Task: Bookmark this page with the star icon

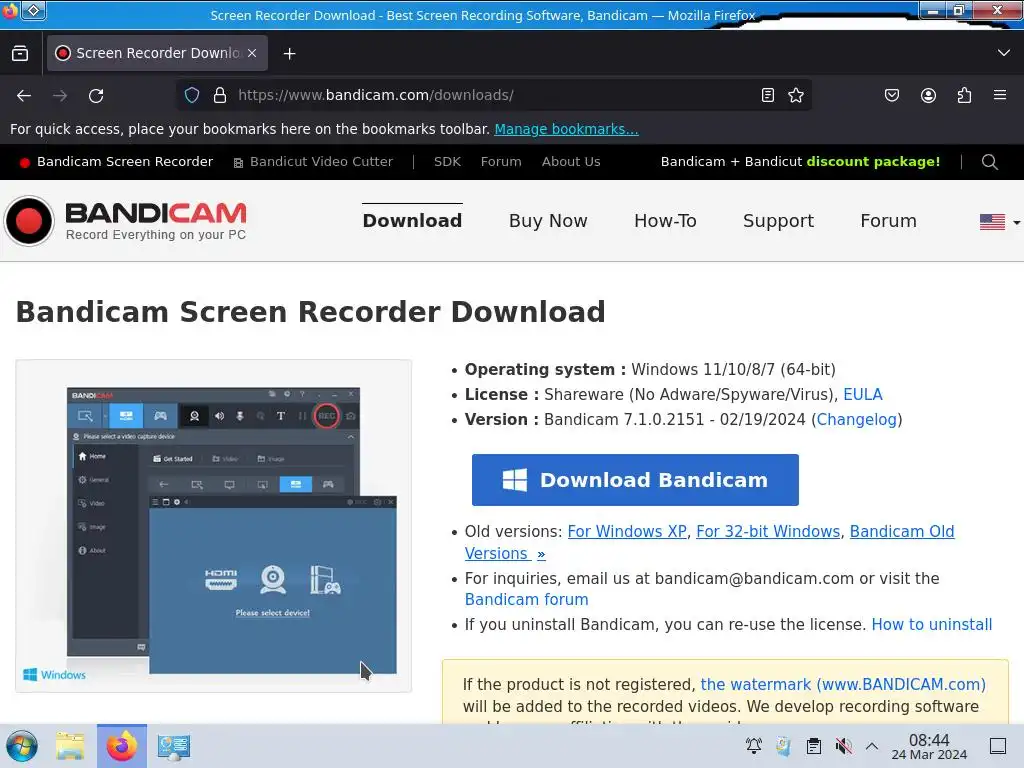Action: pos(795,95)
